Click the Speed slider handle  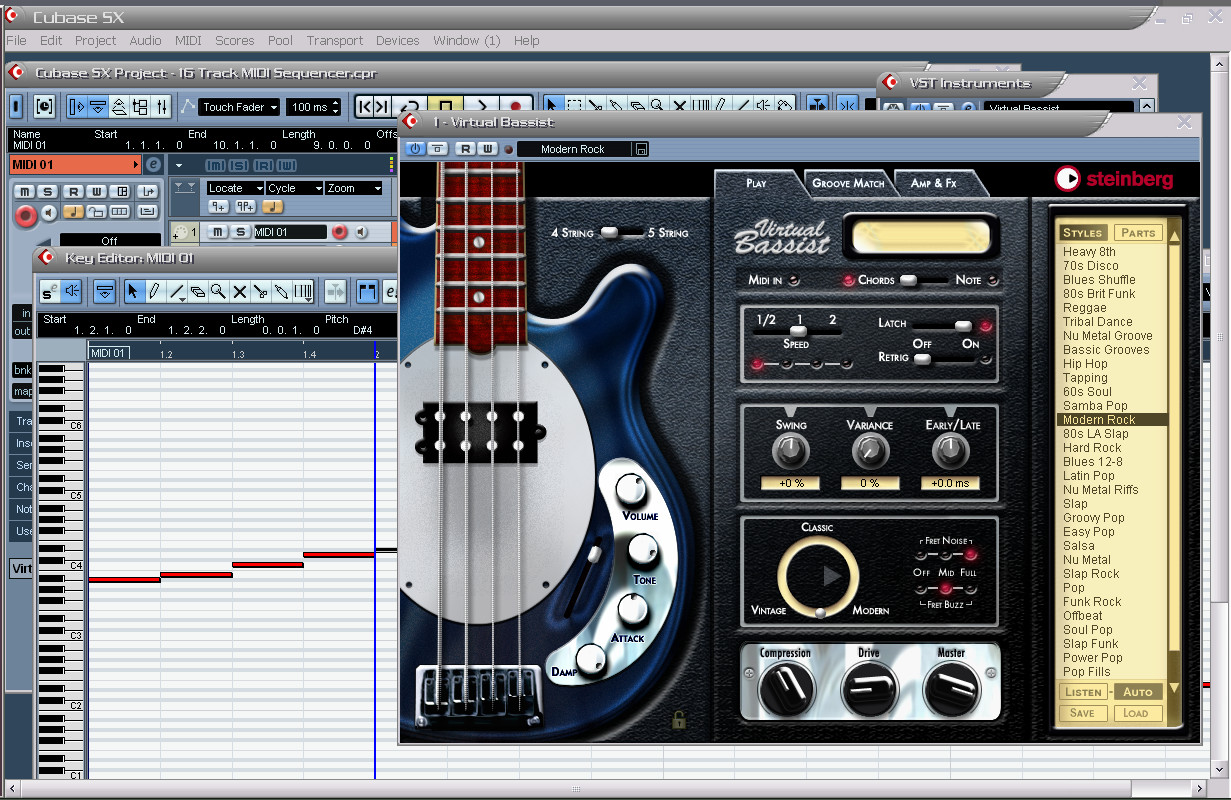pos(798,331)
